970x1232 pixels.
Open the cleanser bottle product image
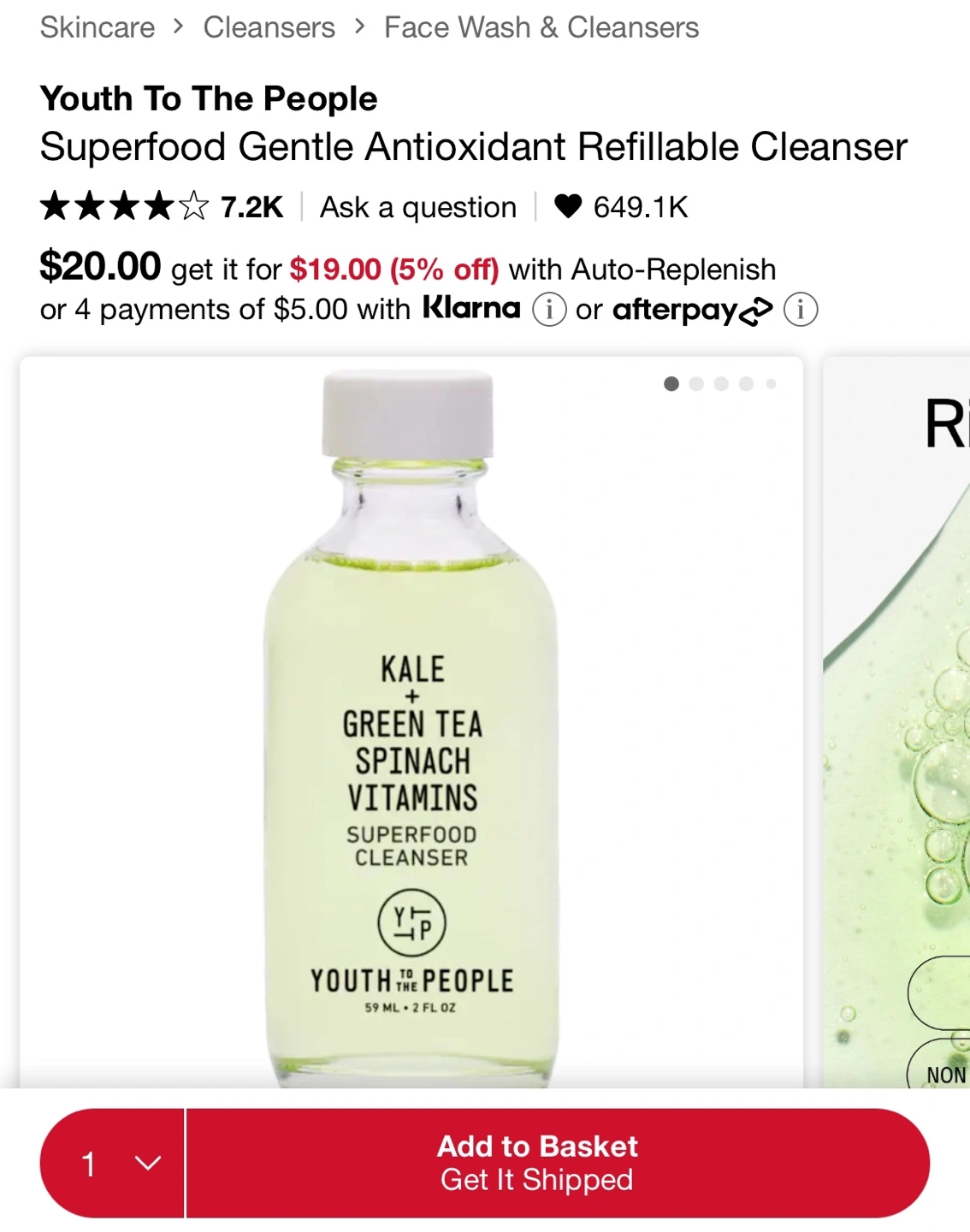coord(411,727)
